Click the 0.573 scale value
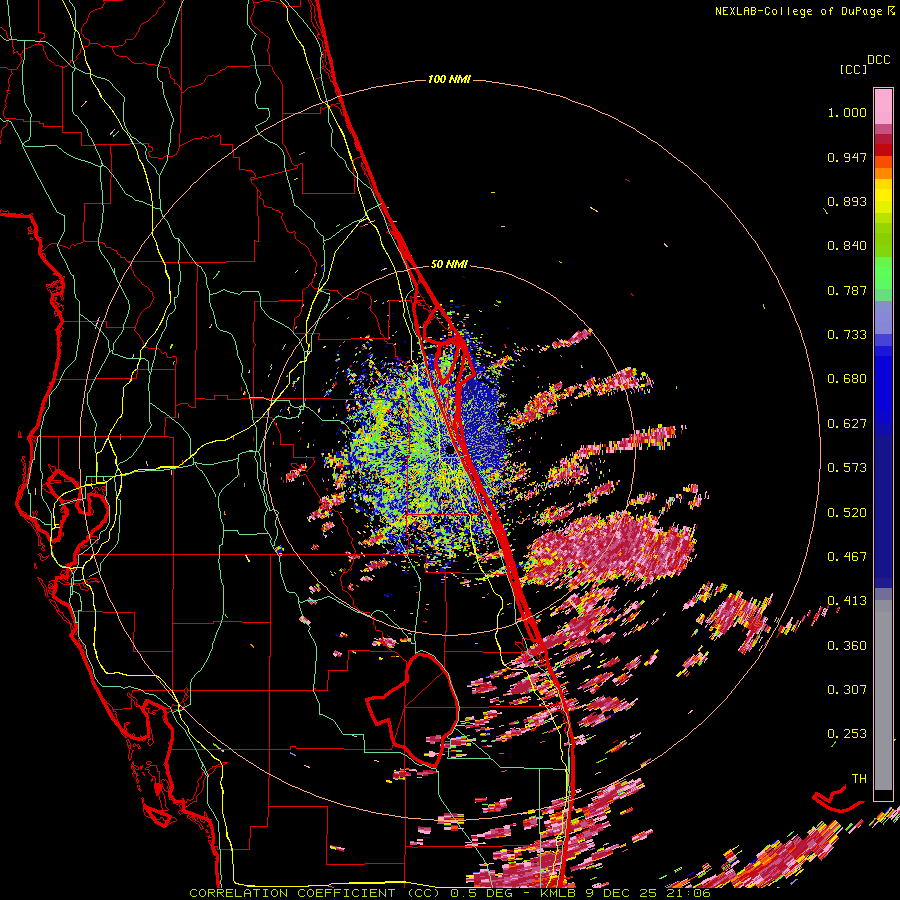 (847, 468)
